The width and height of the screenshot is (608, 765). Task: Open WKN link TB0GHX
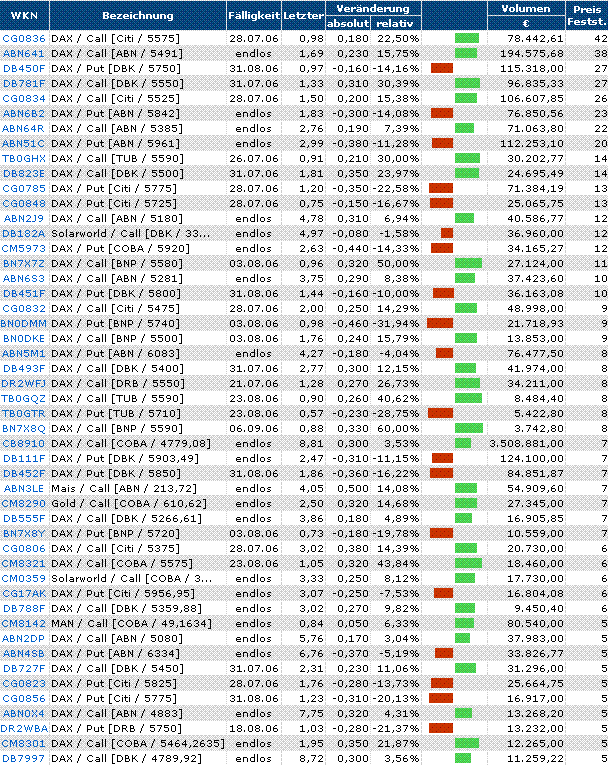tap(24, 159)
